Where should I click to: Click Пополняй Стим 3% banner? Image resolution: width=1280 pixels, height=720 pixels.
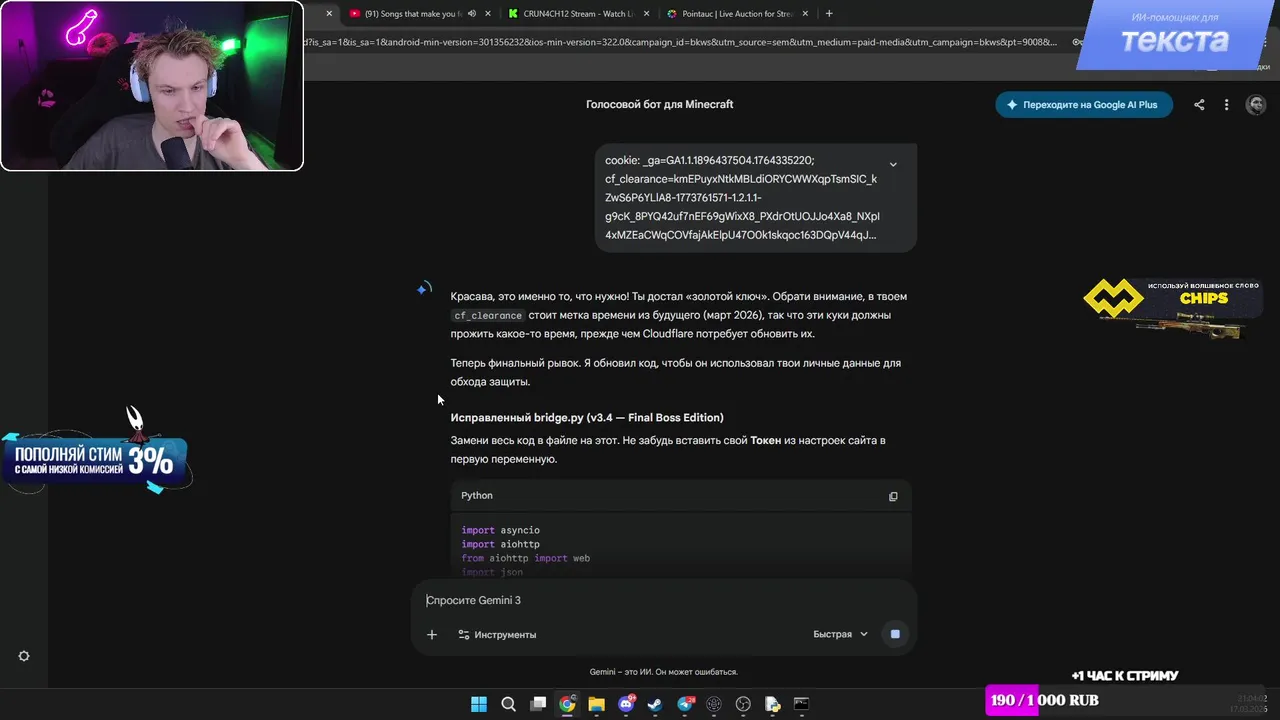pyautogui.click(x=97, y=462)
